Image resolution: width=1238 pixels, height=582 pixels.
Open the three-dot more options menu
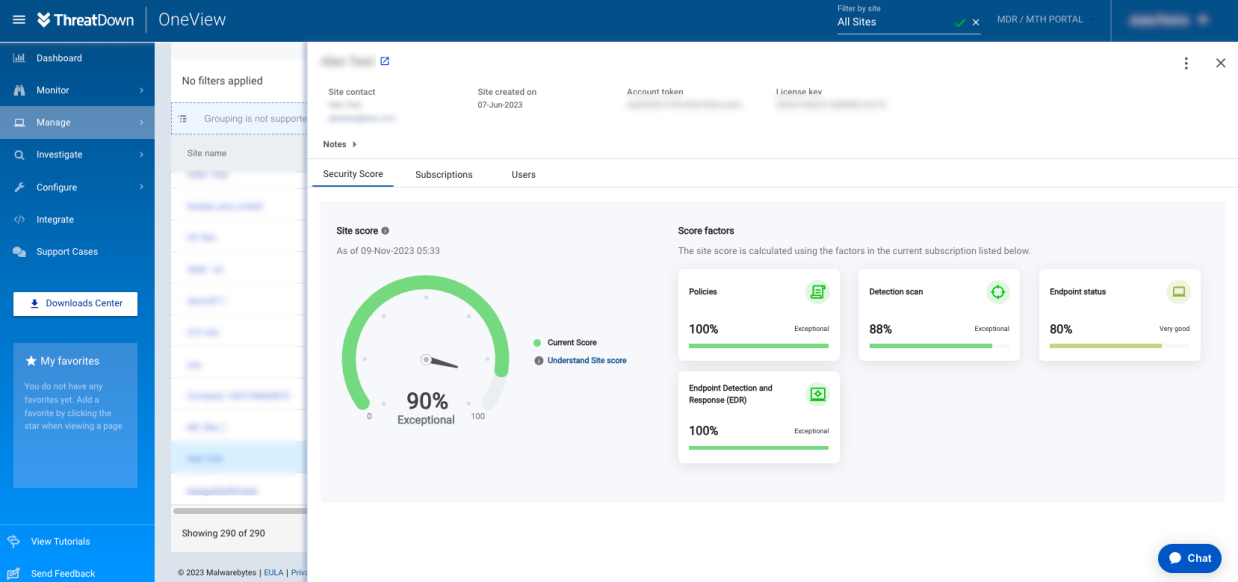point(1186,63)
